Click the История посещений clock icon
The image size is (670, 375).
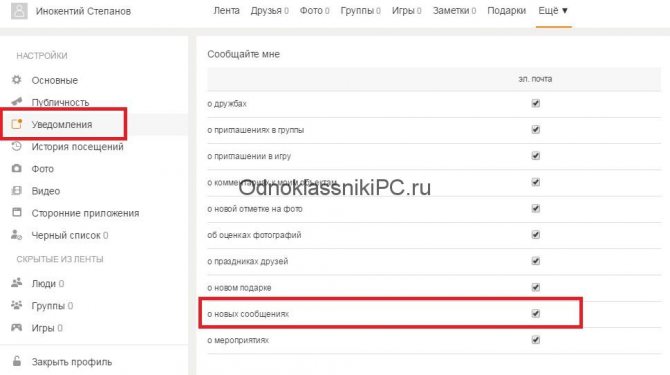17,146
